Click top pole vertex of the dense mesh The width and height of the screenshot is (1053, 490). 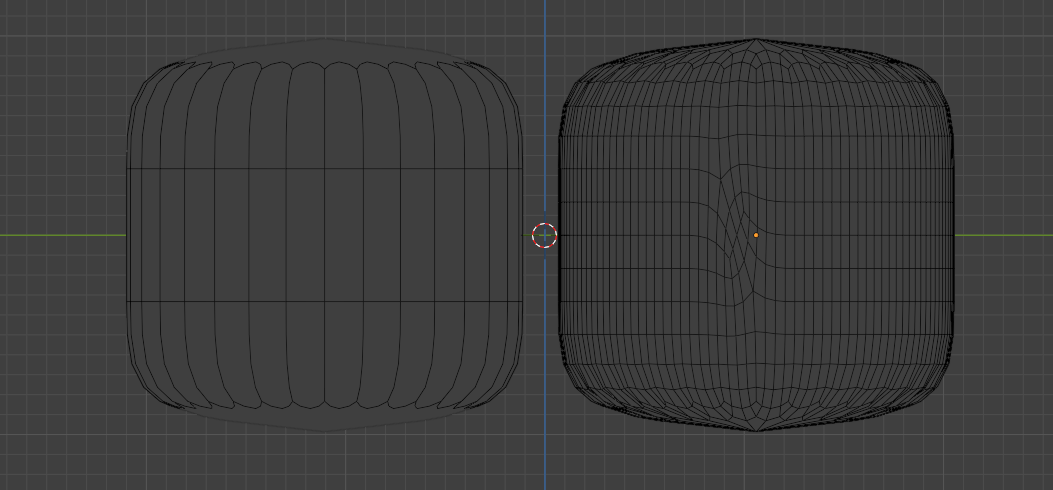point(756,40)
